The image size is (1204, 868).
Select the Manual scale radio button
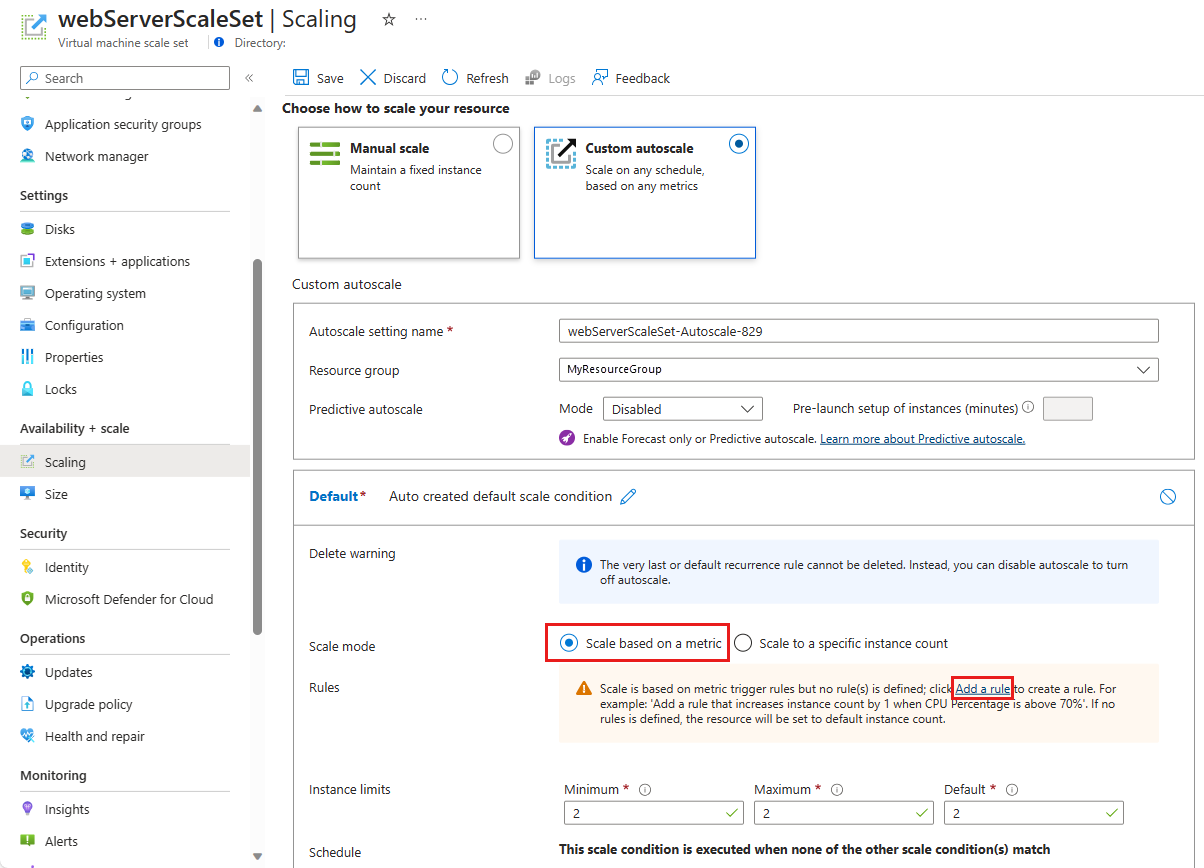(503, 144)
